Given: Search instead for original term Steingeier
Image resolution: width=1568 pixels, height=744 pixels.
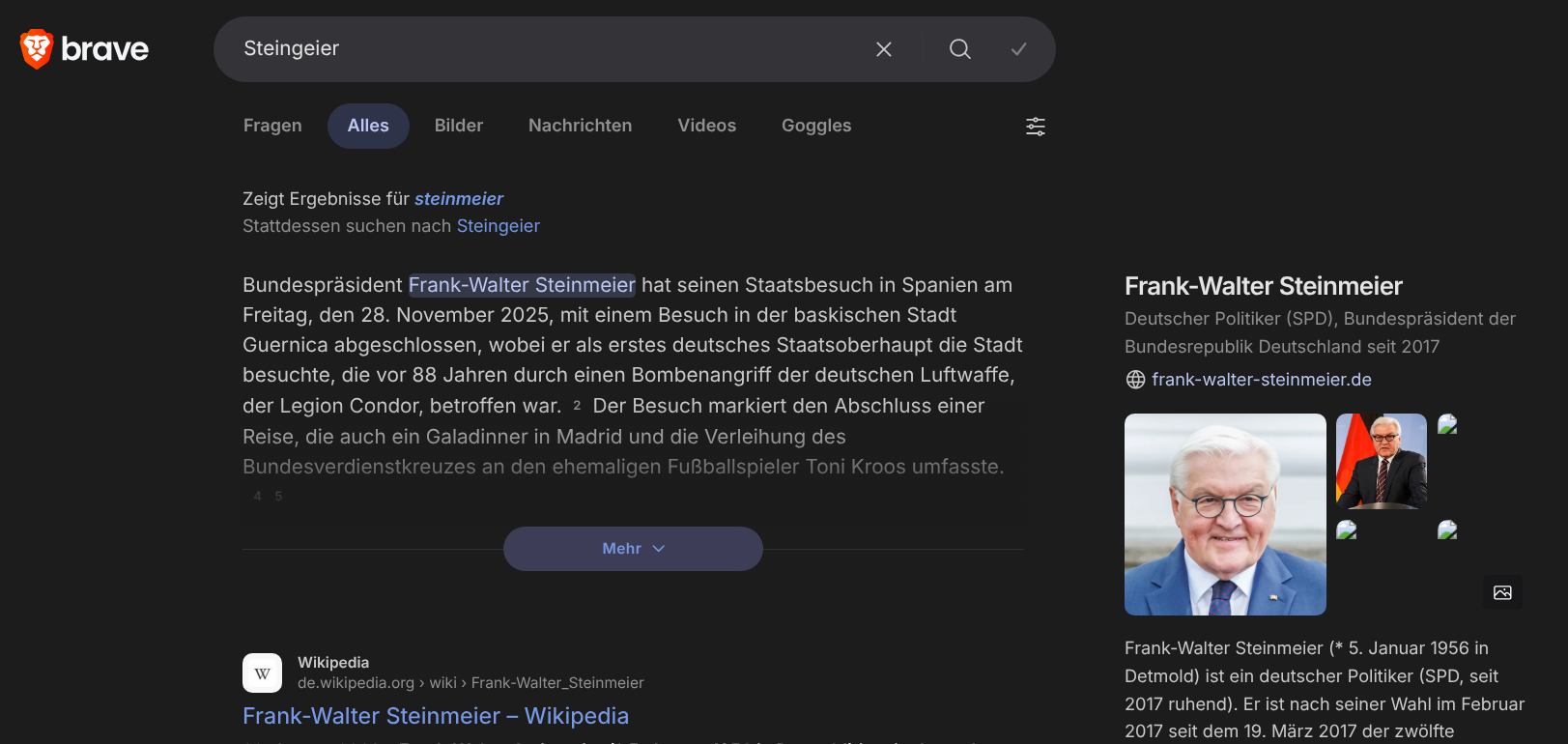Looking at the screenshot, I should [498, 226].
